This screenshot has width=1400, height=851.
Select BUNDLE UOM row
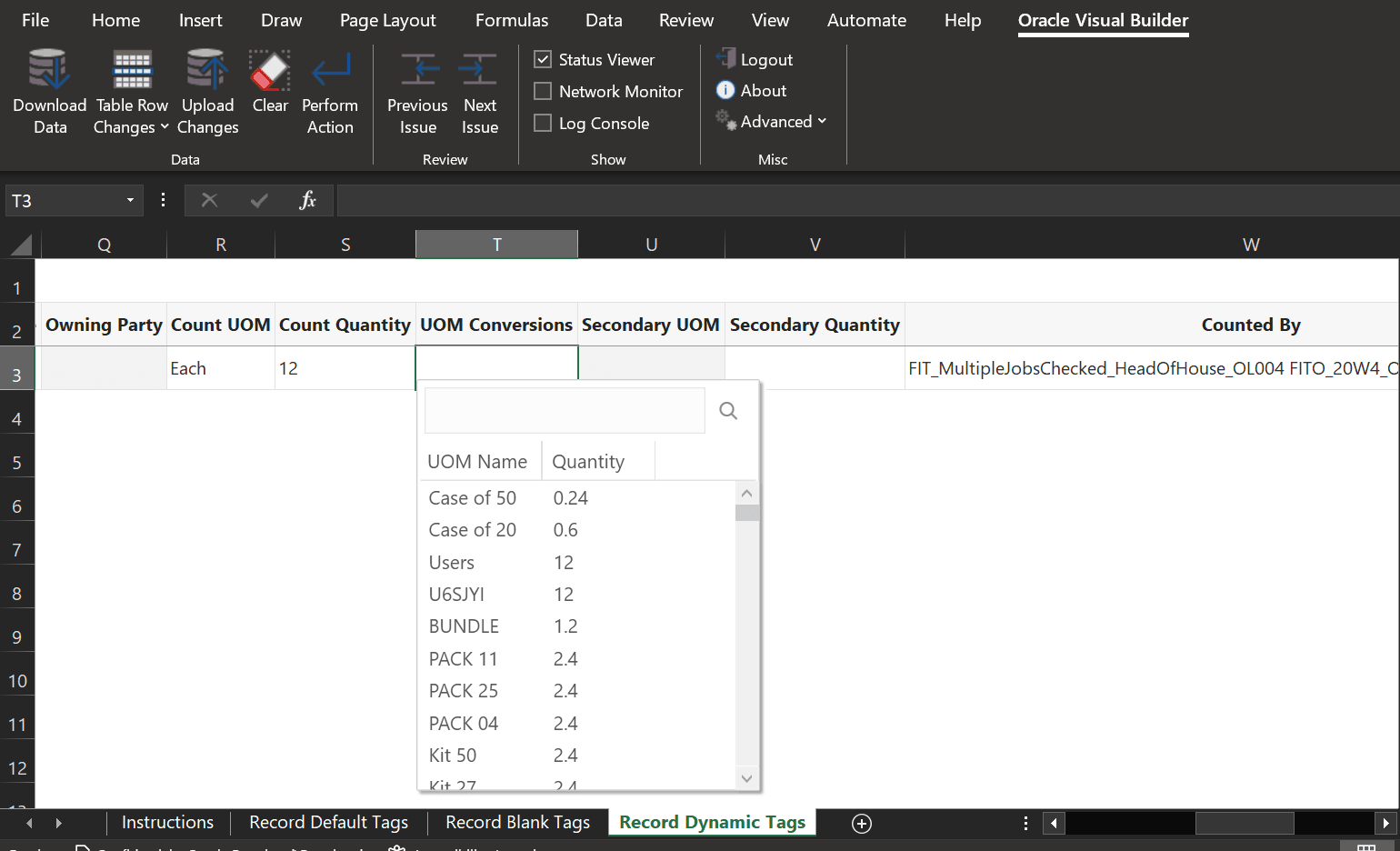coord(576,626)
